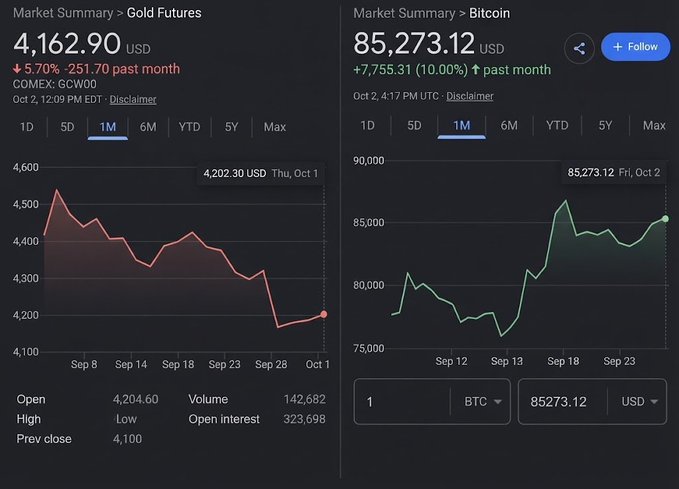This screenshot has height=489, width=679.
Task: Open the Gold Futures Disclaimer link
Action: point(133,99)
